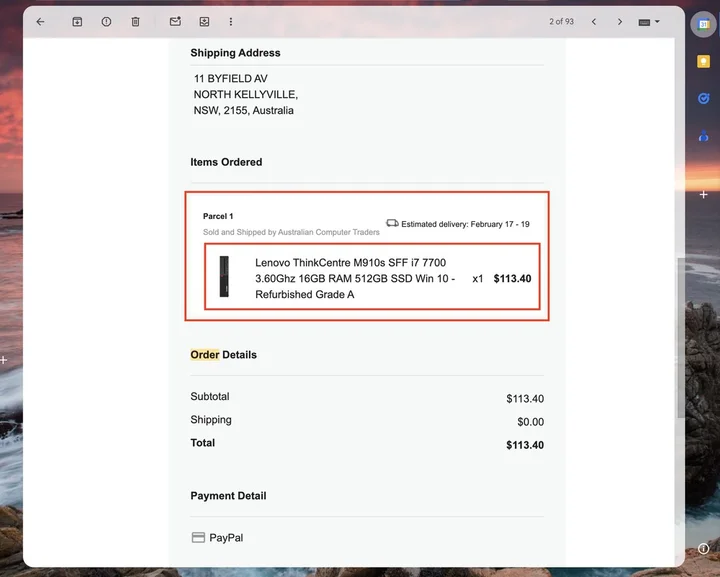
Task: Report this email as spam
Action: click(106, 22)
